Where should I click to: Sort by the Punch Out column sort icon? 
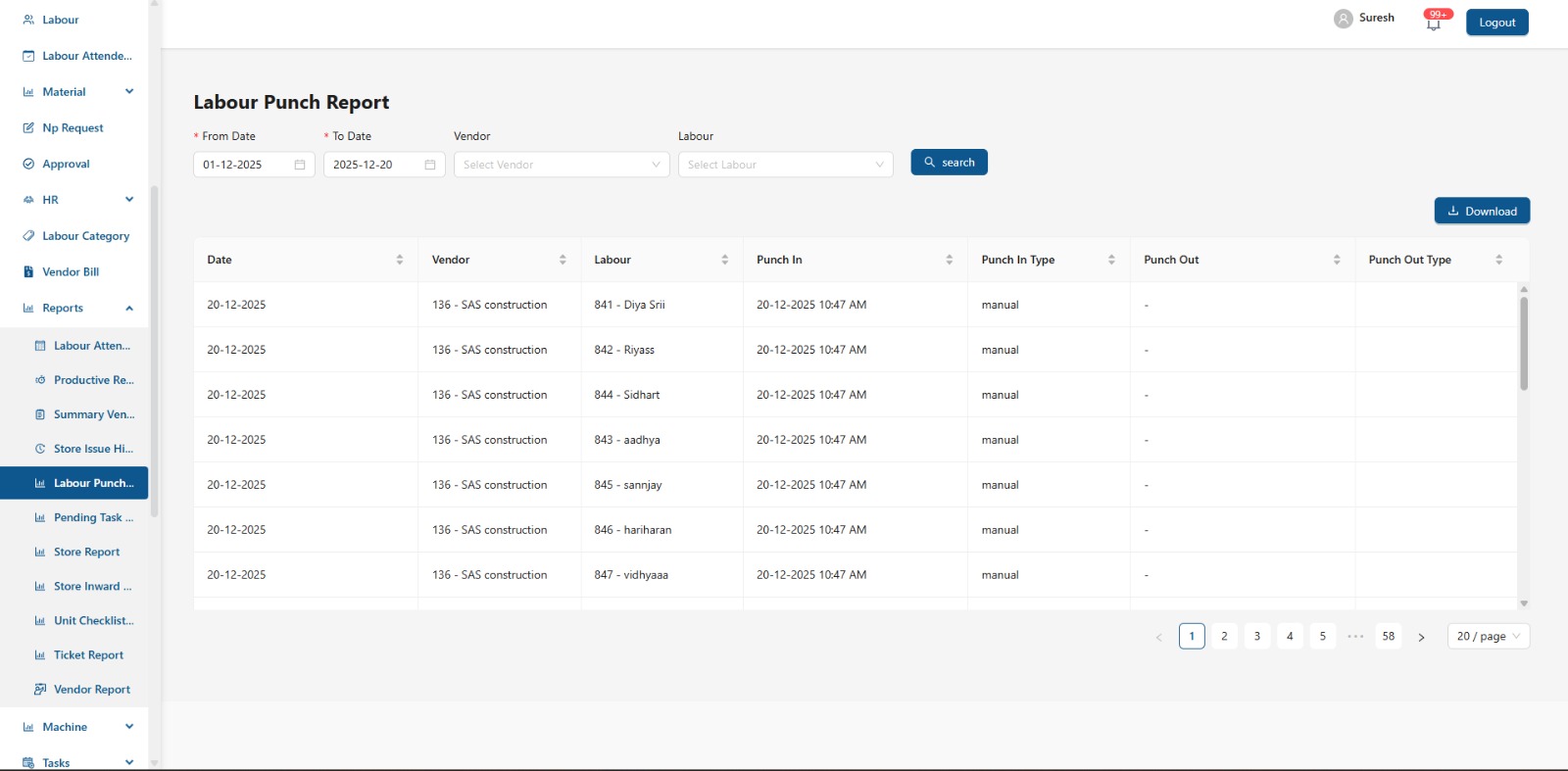[x=1337, y=260]
